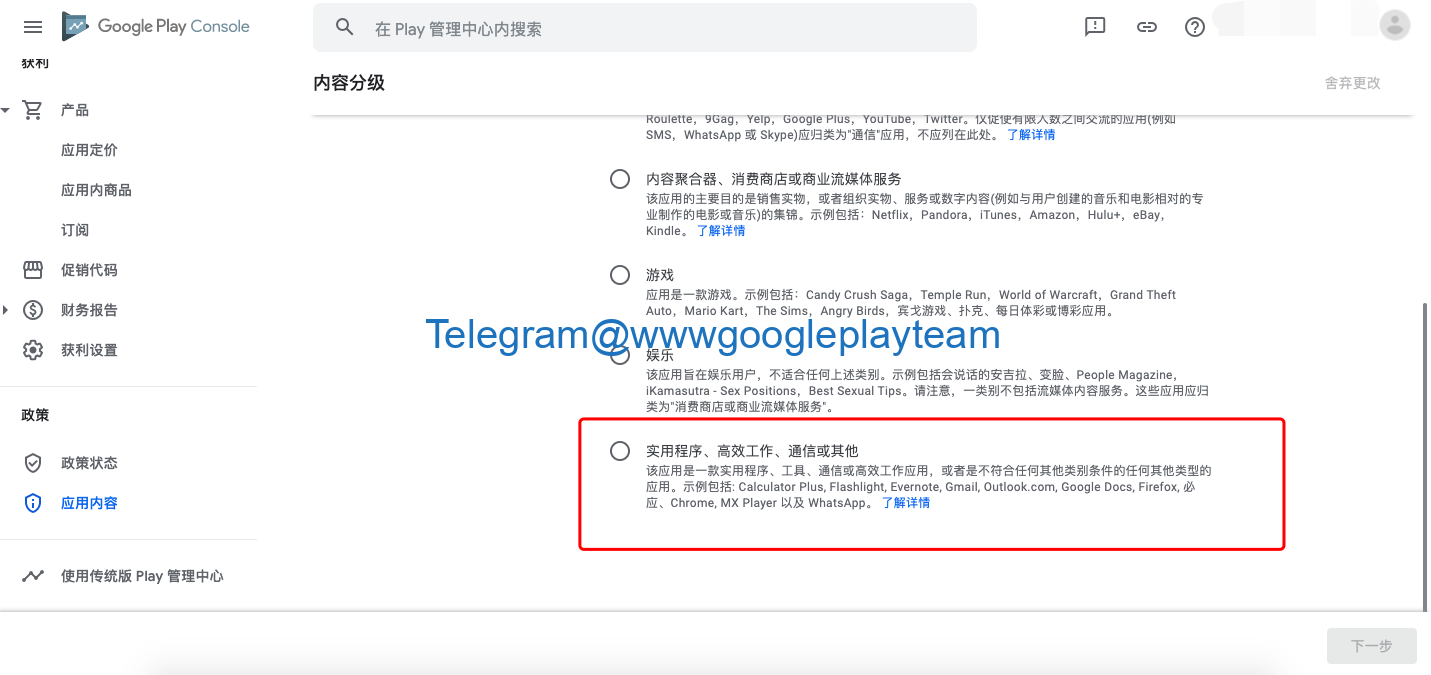Open 应用定价 in sidebar

tap(89, 150)
